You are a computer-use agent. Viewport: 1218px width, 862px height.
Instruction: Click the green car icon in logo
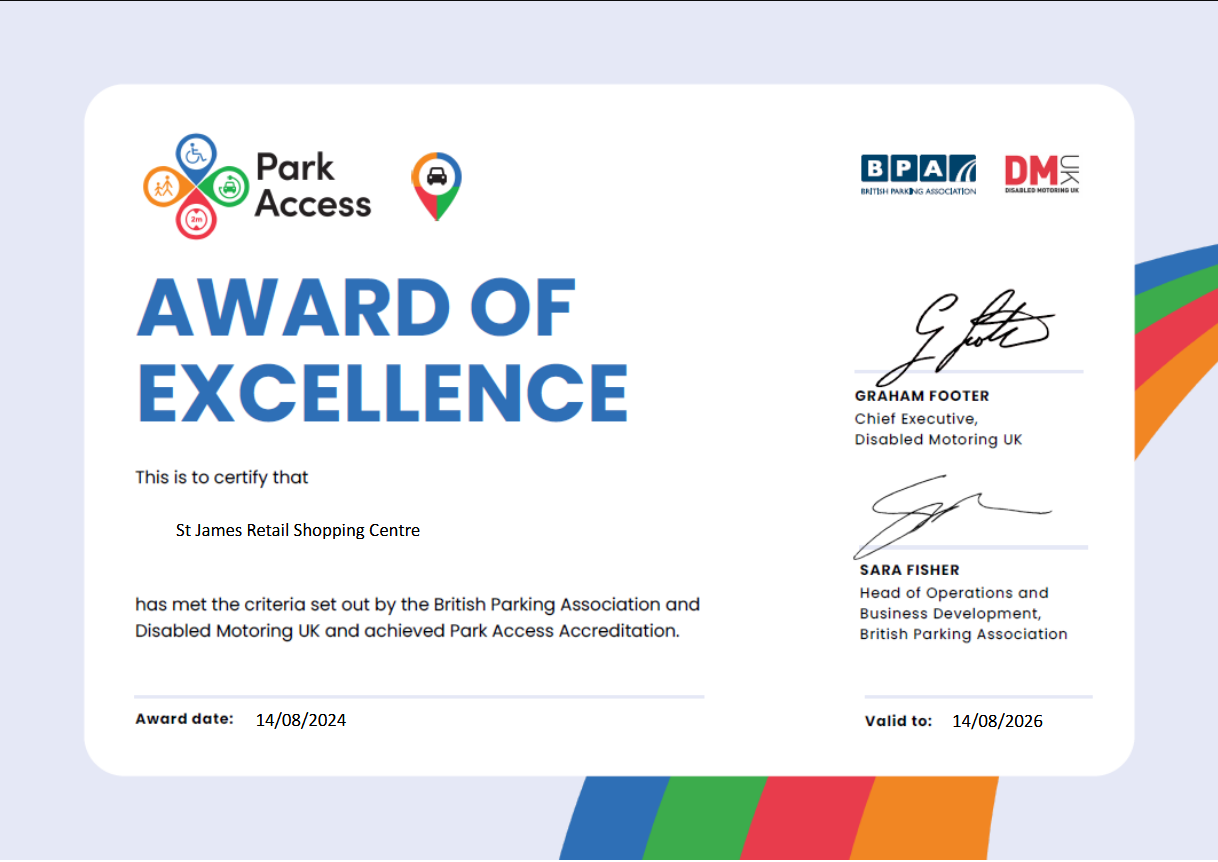[230, 185]
